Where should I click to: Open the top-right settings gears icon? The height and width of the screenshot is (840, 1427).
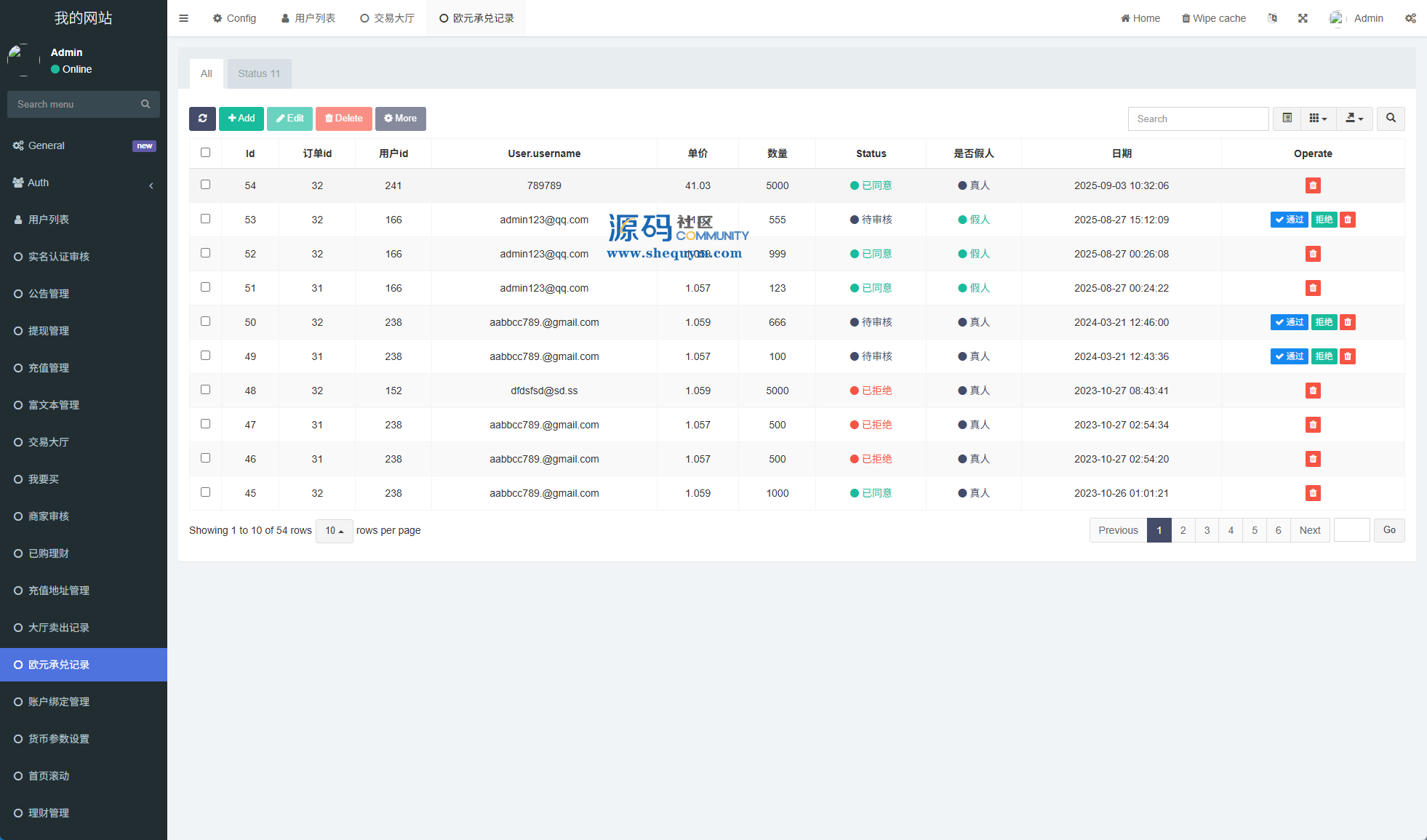1410,18
